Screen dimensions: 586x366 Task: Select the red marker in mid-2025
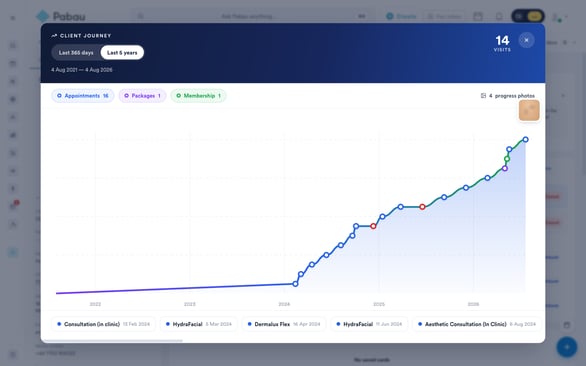[422, 207]
